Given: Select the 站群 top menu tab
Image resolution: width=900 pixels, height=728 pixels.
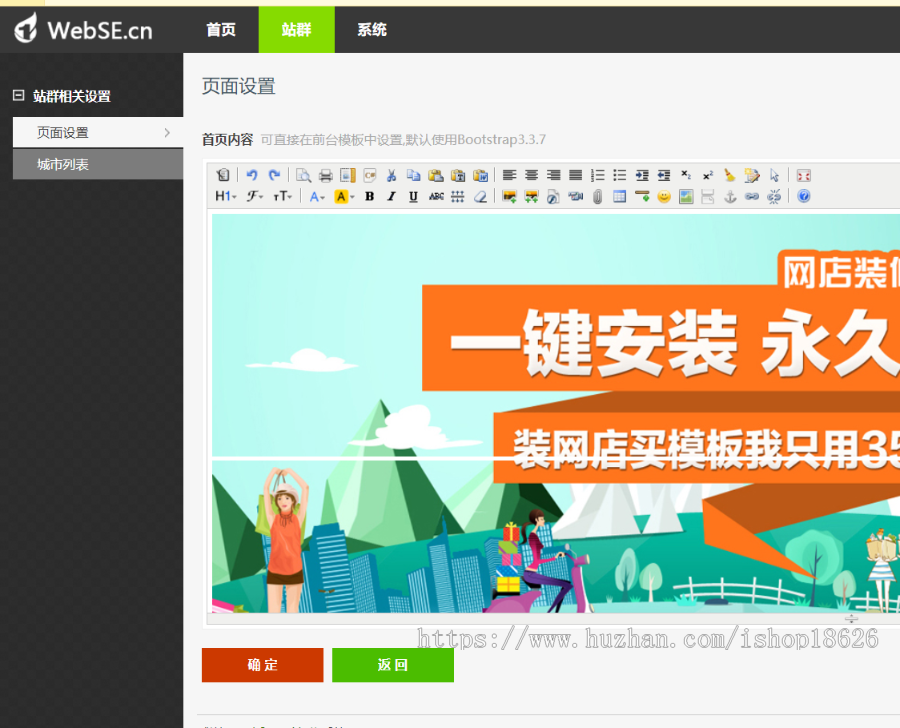Looking at the screenshot, I should [297, 29].
